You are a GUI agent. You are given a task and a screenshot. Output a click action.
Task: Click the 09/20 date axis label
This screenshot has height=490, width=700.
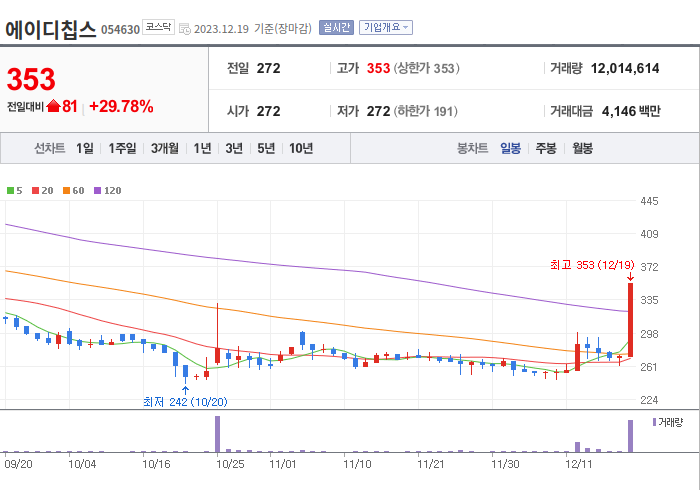coord(18,464)
